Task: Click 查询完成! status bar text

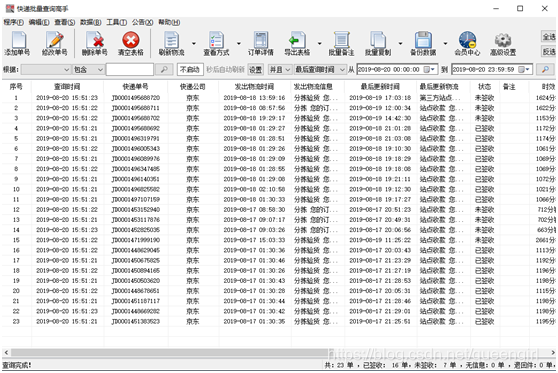Action: [x=17, y=365]
